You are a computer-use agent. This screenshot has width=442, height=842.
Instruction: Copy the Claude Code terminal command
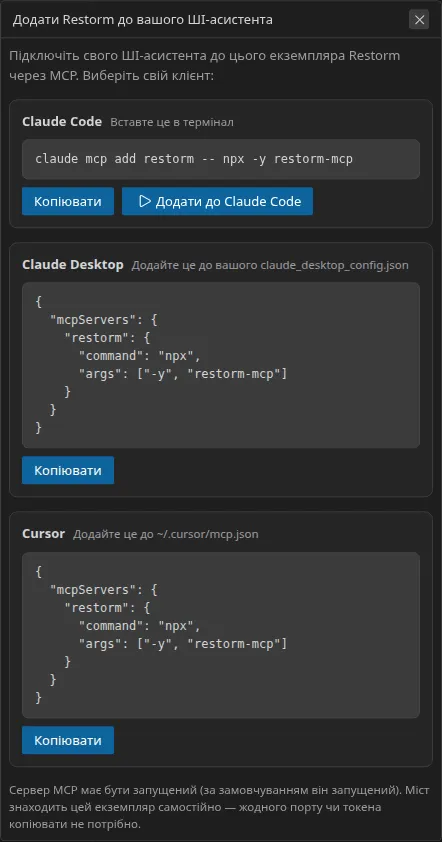[68, 201]
